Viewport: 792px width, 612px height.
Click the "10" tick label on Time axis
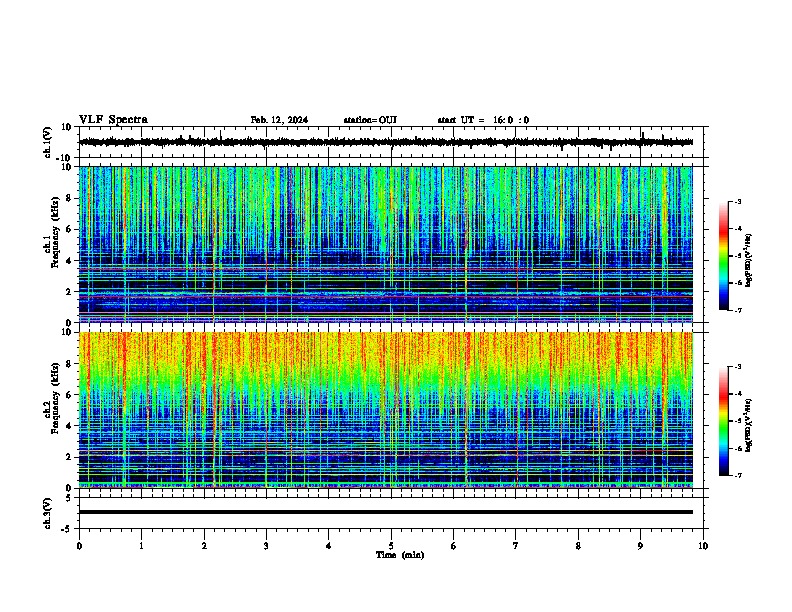[703, 546]
